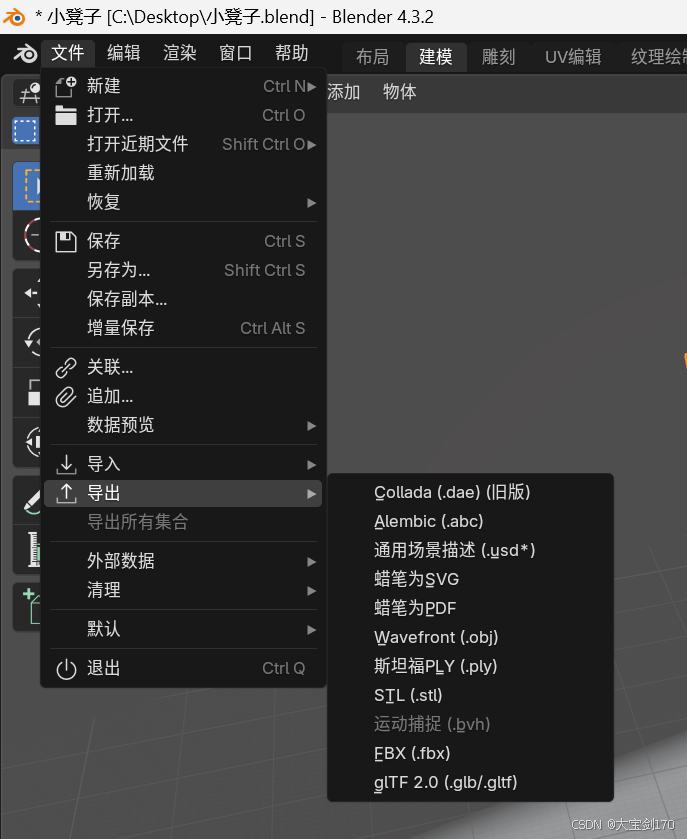
Task: Switch to the 布局 workspace tab
Action: coord(372,57)
